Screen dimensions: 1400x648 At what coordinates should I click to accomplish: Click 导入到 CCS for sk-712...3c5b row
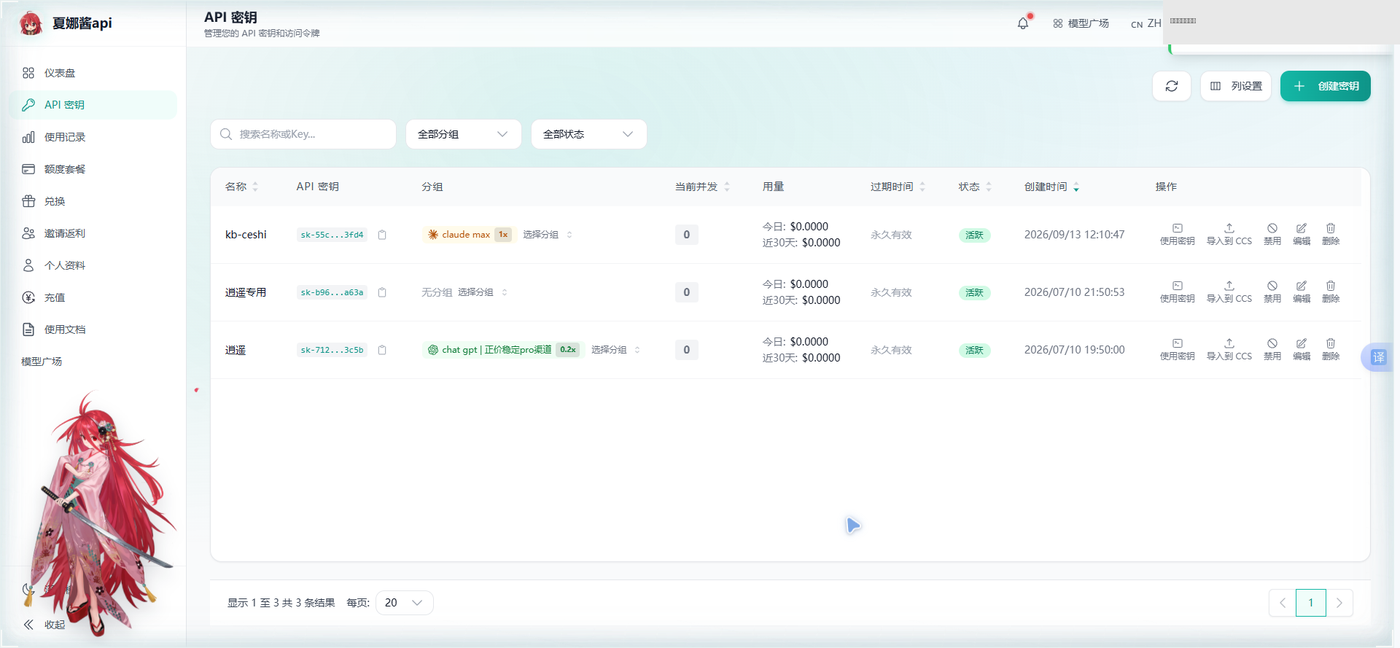pos(1229,350)
